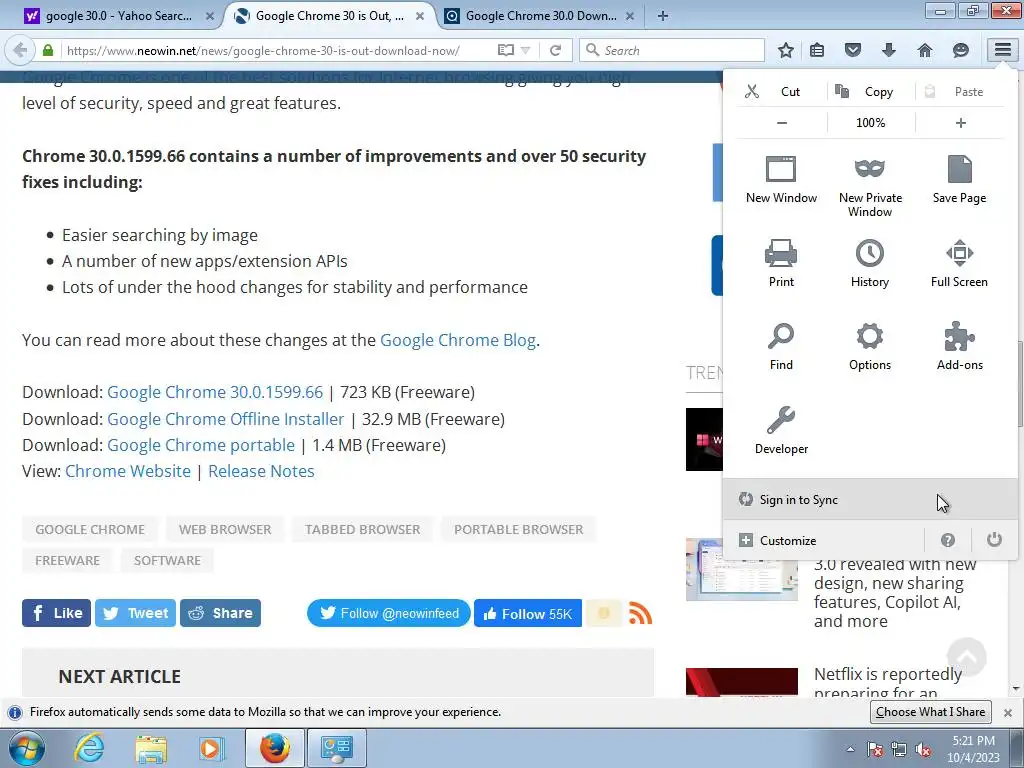Open File Explorer from taskbar
Image resolution: width=1024 pixels, height=768 pixels.
[x=151, y=748]
